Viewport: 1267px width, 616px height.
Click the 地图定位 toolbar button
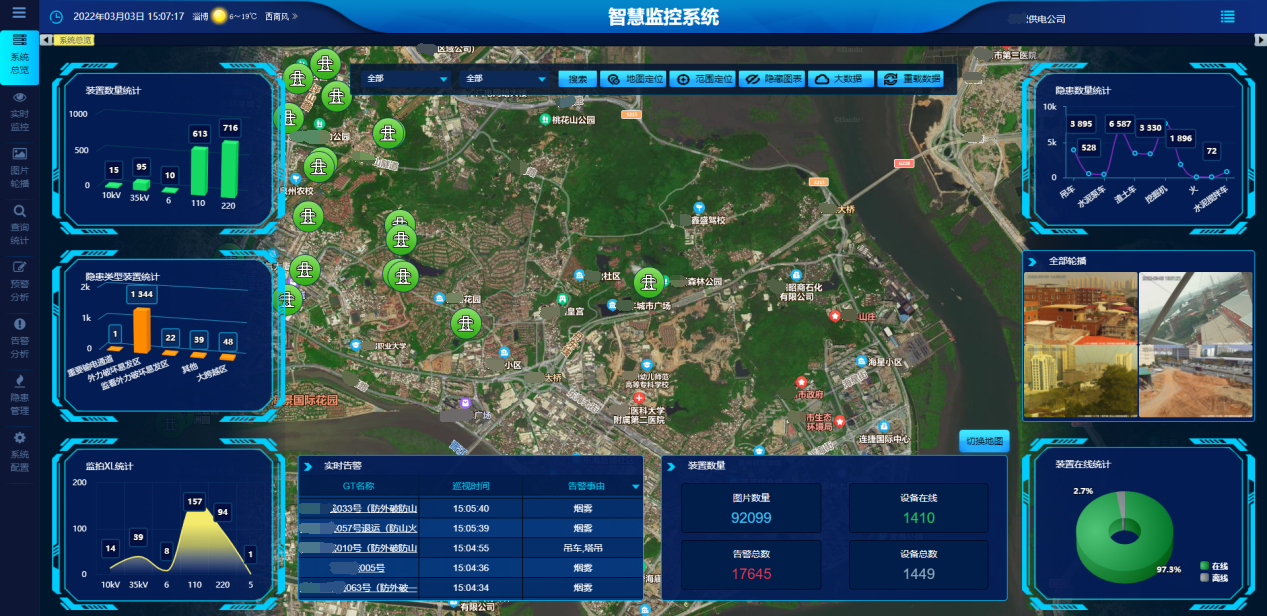click(x=634, y=79)
